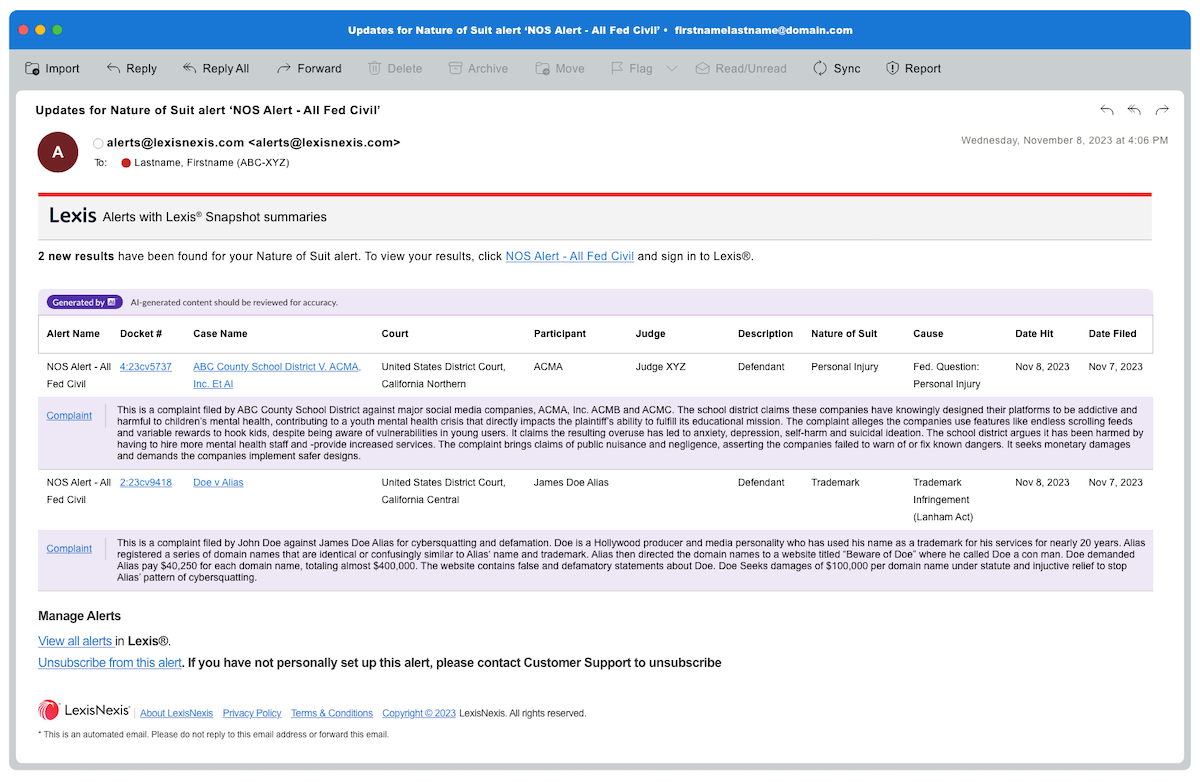Click 'Judge XYZ' cell

[x=661, y=367]
